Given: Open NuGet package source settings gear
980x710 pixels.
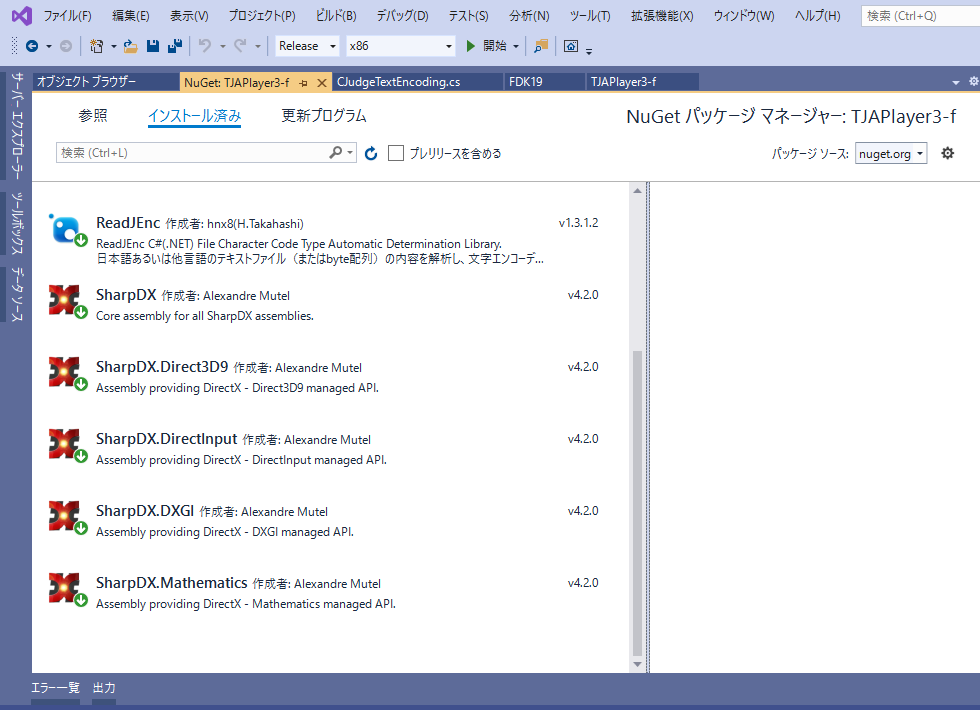Looking at the screenshot, I should [x=947, y=153].
